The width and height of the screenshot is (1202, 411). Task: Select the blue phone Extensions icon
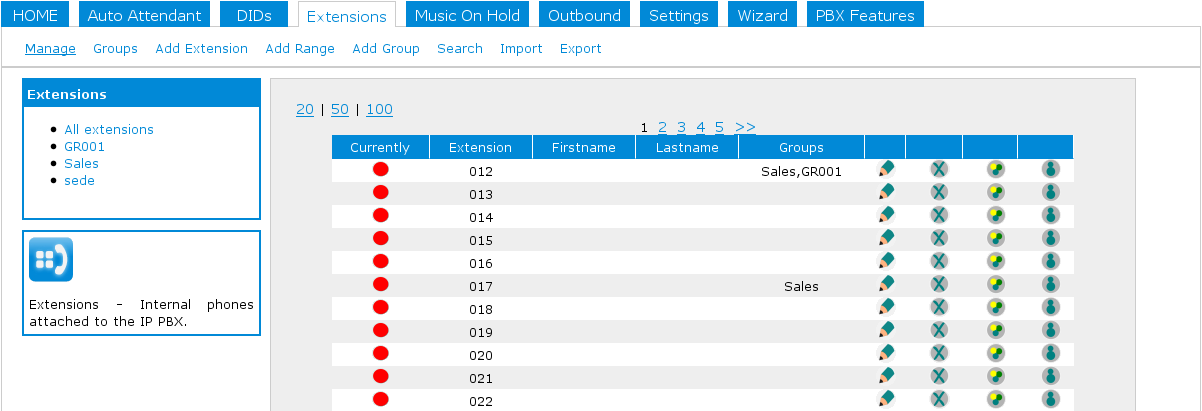click(51, 259)
